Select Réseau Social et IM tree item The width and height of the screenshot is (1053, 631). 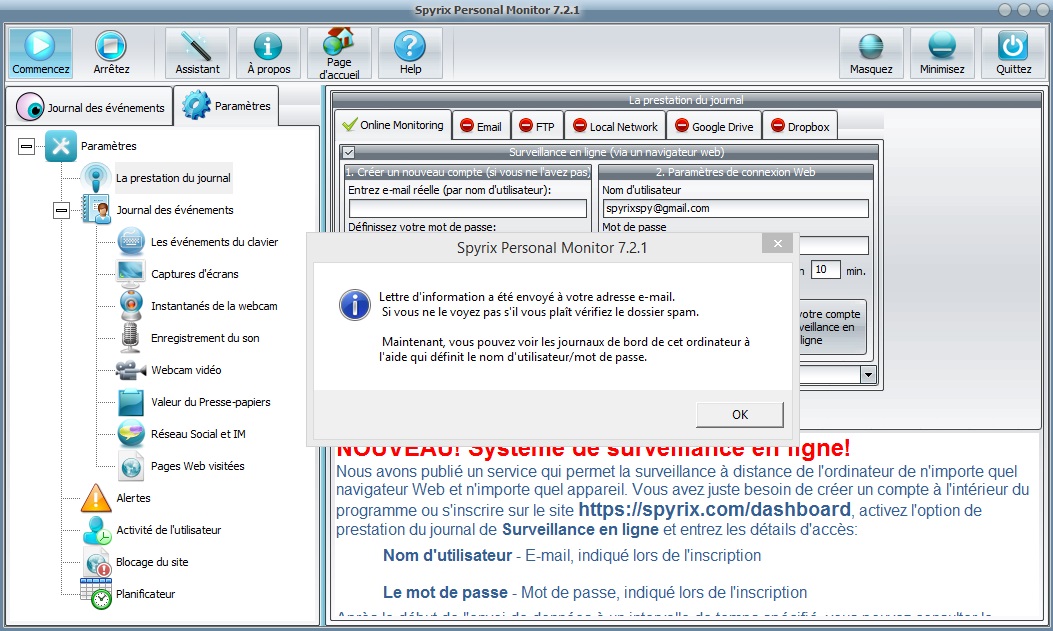[198, 434]
